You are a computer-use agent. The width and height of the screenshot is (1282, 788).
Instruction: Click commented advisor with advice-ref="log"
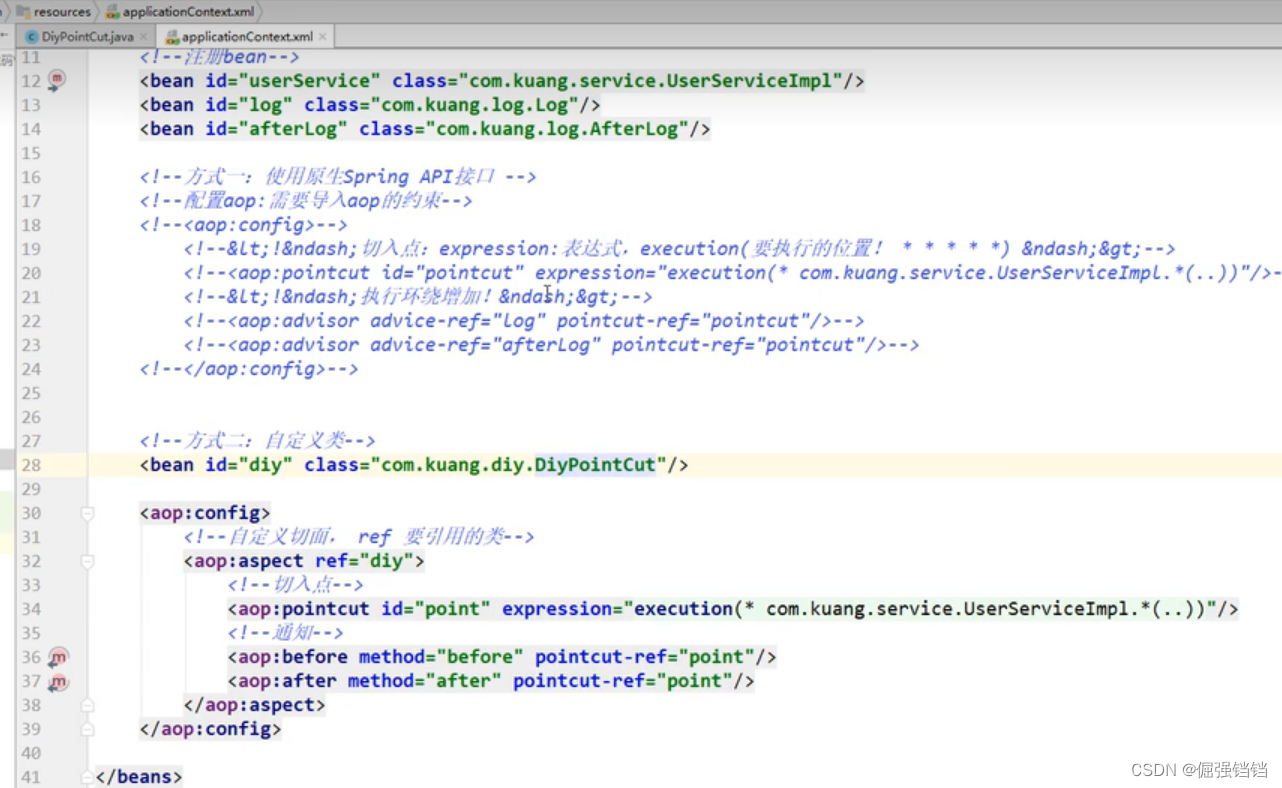[x=524, y=321]
